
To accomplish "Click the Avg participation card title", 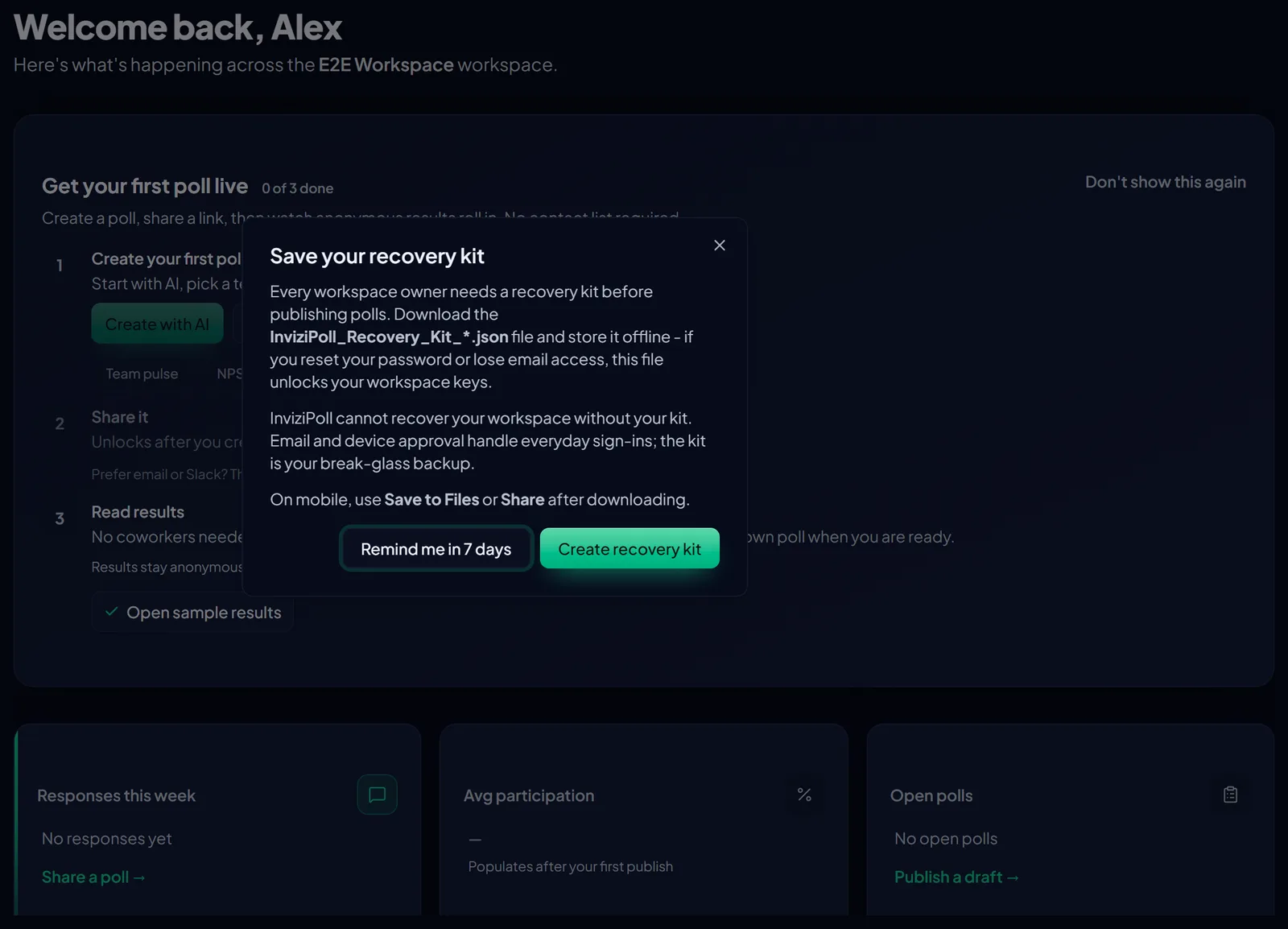I will pyautogui.click(x=529, y=795).
